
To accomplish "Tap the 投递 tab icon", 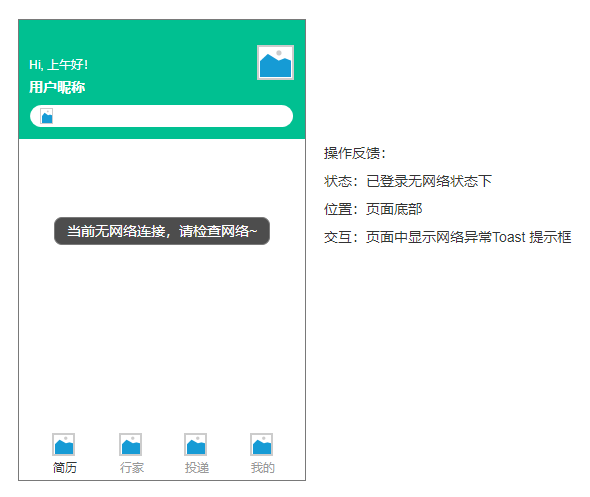I will coord(196,444).
